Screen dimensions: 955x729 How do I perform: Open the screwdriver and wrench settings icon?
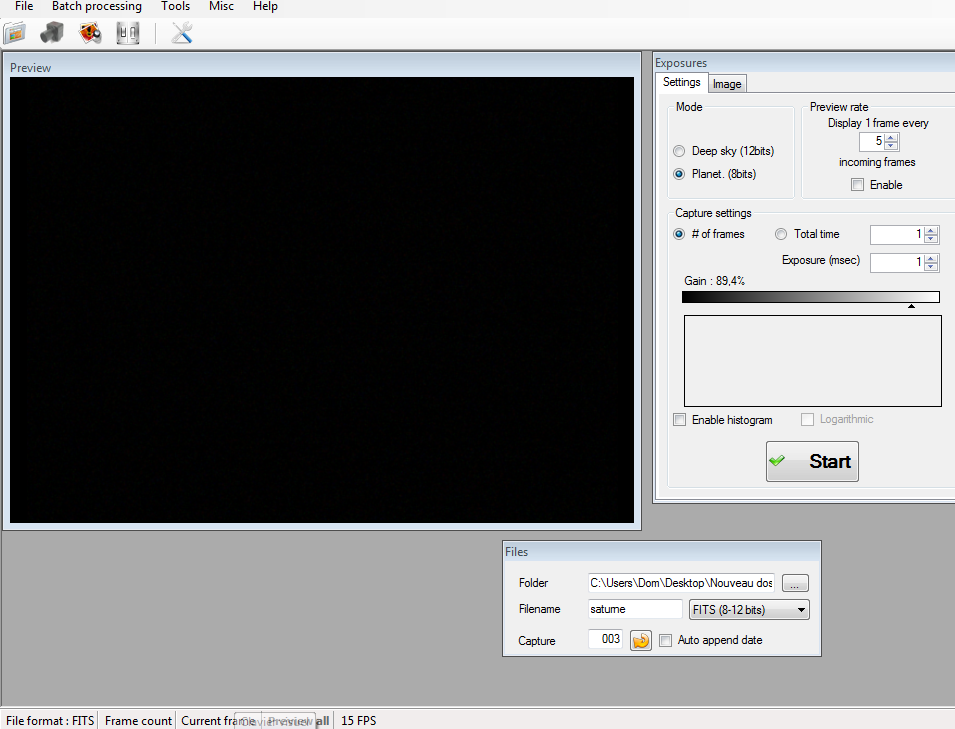tap(181, 33)
